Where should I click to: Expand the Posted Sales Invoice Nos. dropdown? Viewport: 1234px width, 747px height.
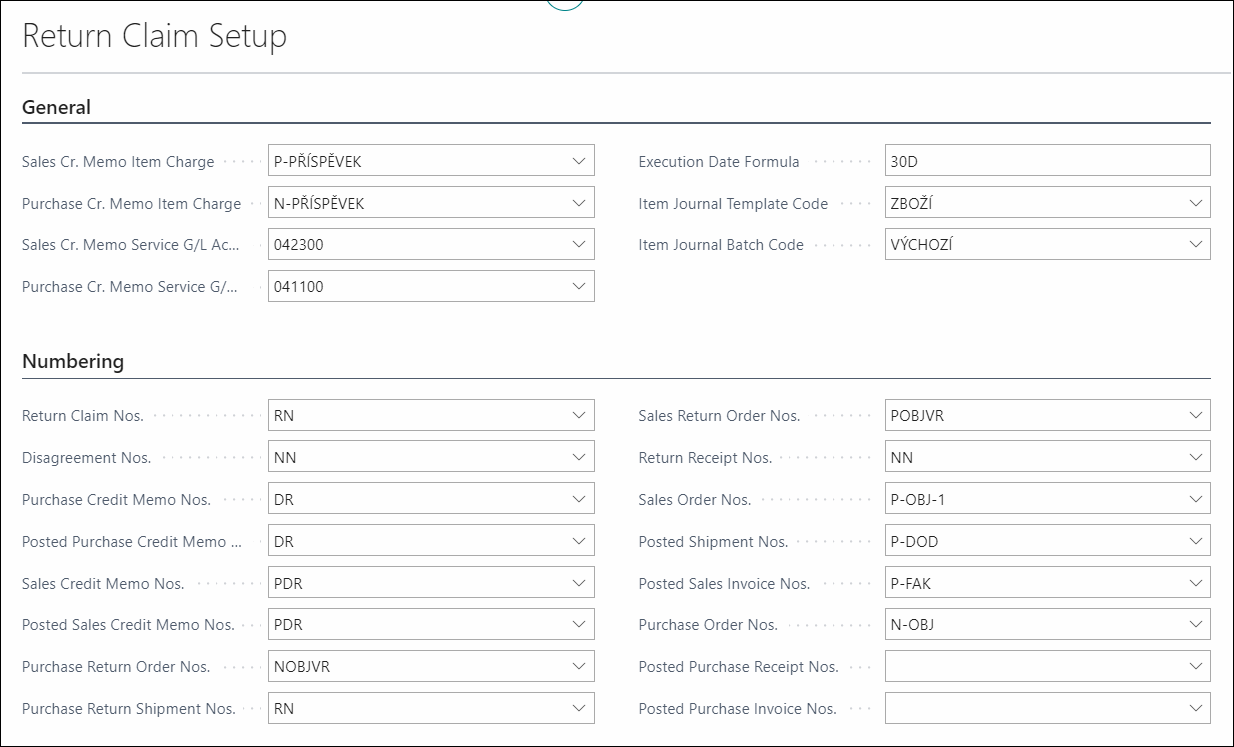pos(1195,583)
